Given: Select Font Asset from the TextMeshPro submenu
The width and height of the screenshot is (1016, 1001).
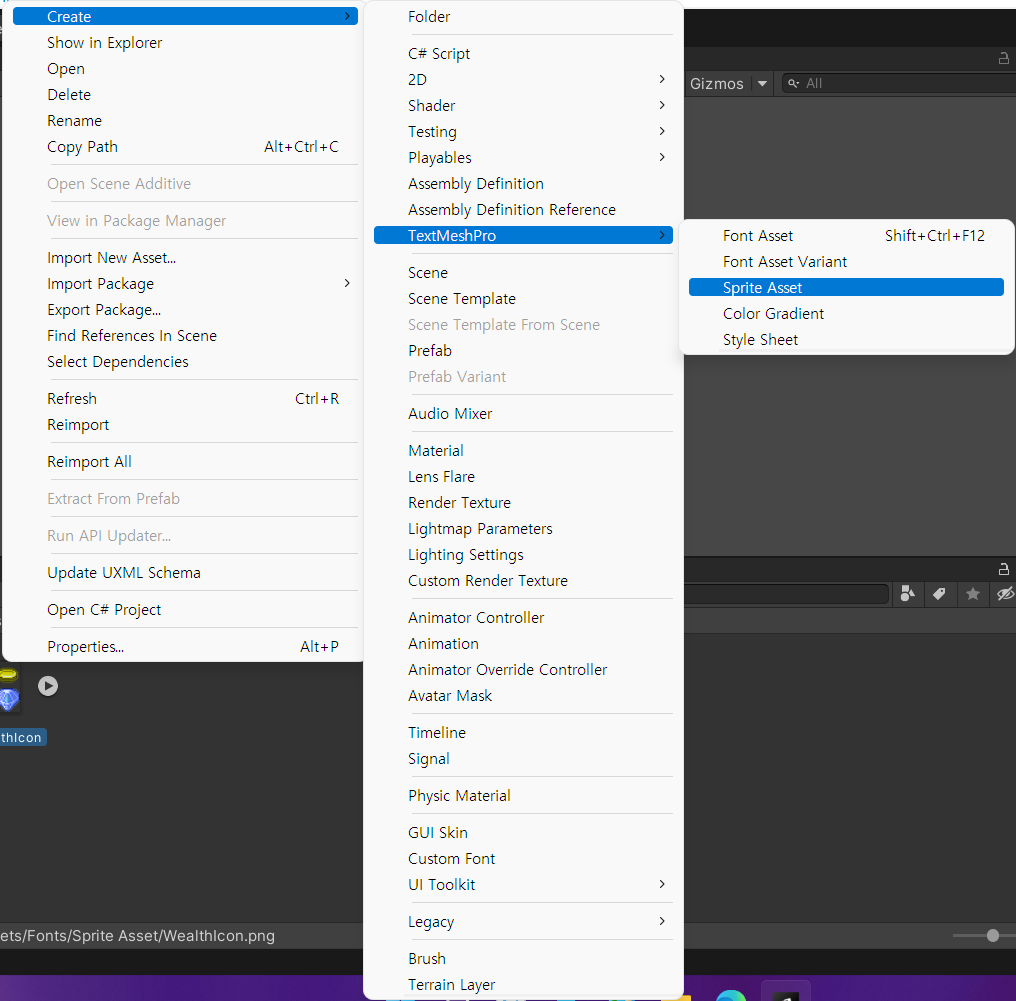Looking at the screenshot, I should 758,235.
